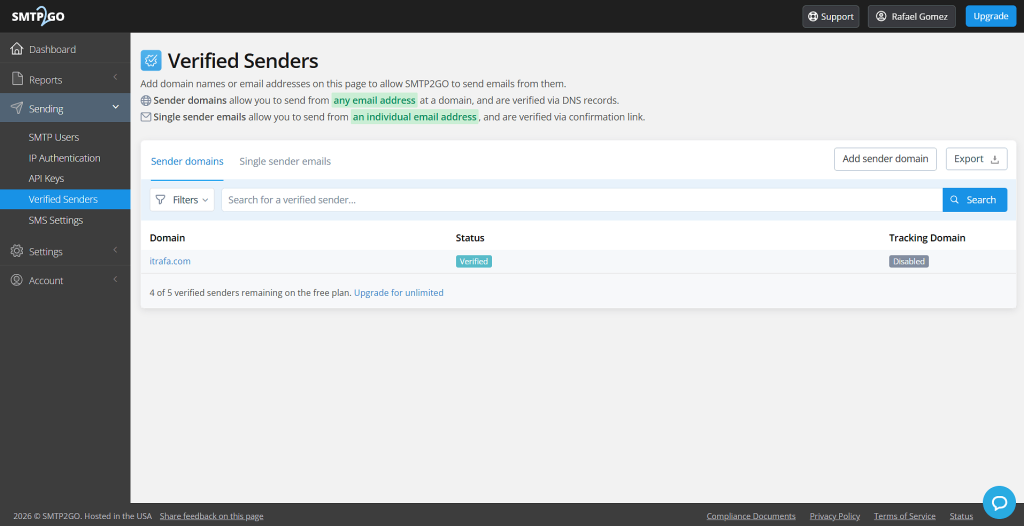This screenshot has height=526, width=1024.
Task: Click 'an individual email address' highlighted text
Action: click(415, 118)
